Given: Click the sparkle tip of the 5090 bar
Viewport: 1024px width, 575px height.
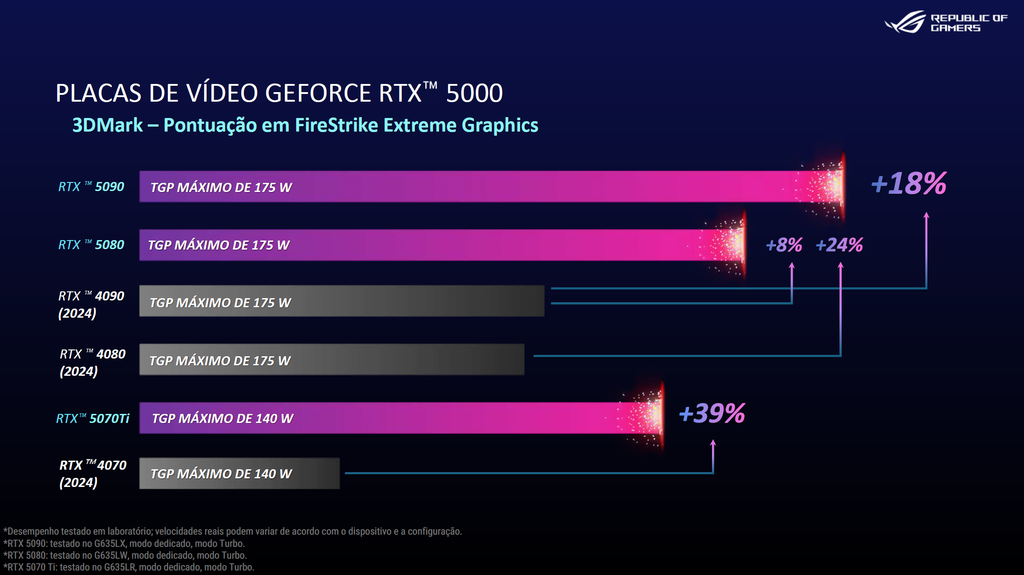Looking at the screenshot, I should pos(824,187).
